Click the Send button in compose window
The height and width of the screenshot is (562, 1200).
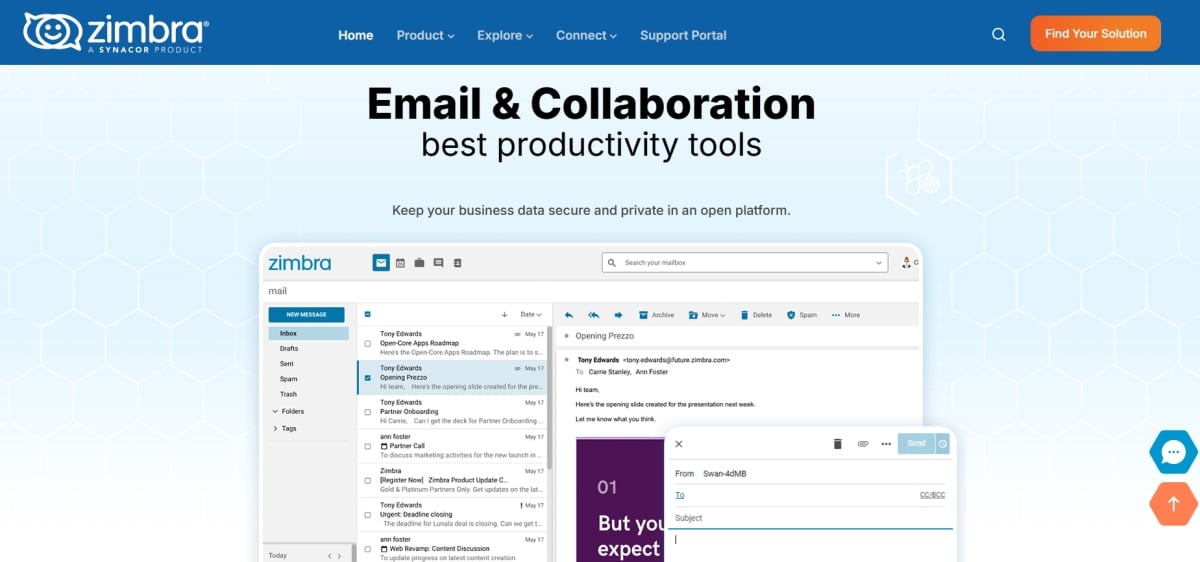915,444
